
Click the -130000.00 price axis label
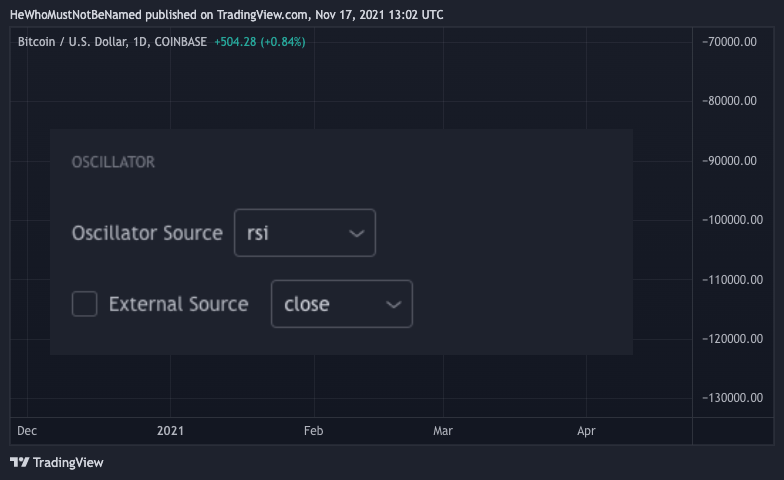click(732, 398)
